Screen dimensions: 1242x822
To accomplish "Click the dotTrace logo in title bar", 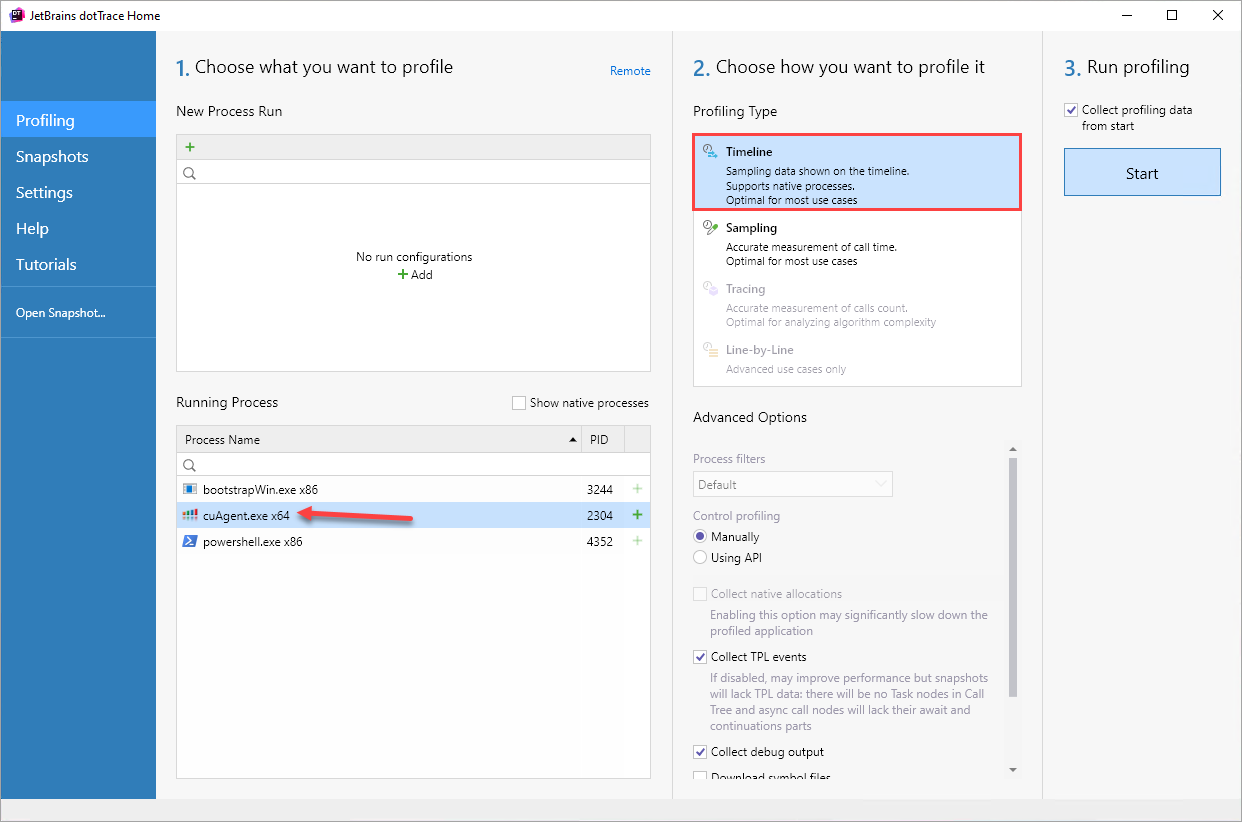I will pyautogui.click(x=17, y=15).
